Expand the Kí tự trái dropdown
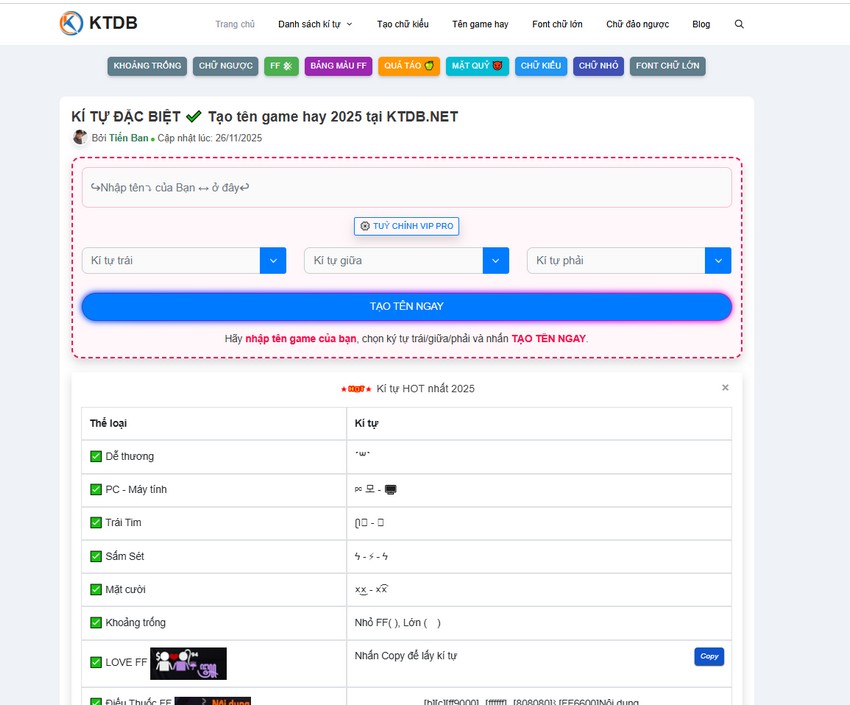Viewport: 850px width, 705px height. click(273, 261)
